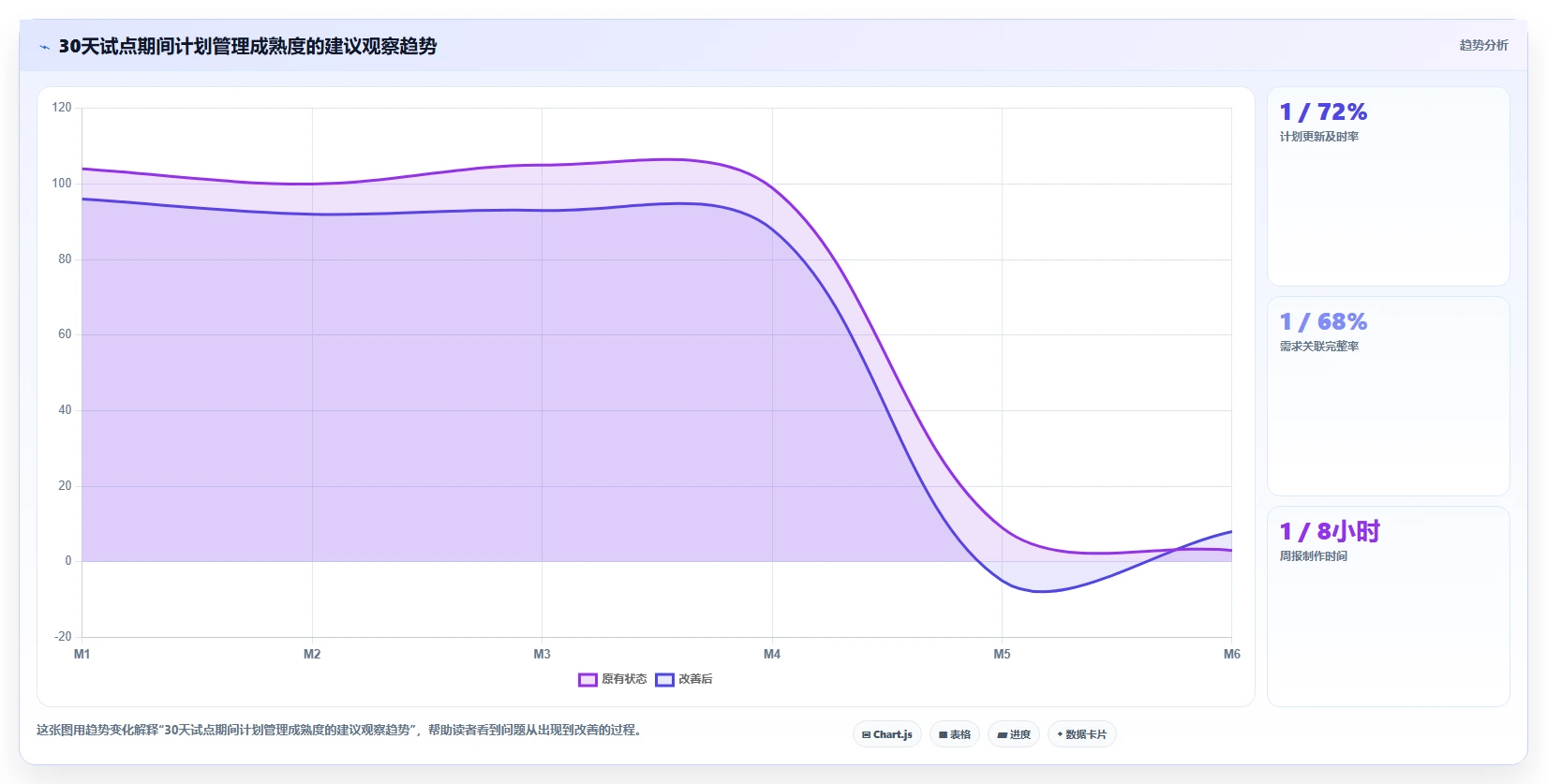Select the 数据卡片 tag chip

click(x=1082, y=734)
